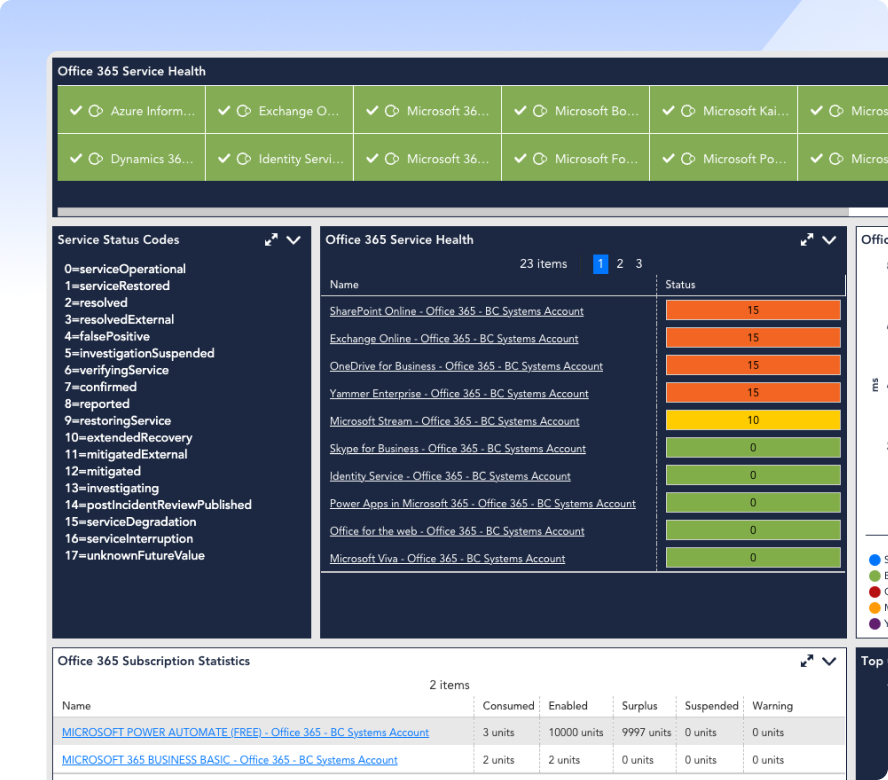Select page 1 of service health list
Image resolution: width=888 pixels, height=780 pixels.
600,264
